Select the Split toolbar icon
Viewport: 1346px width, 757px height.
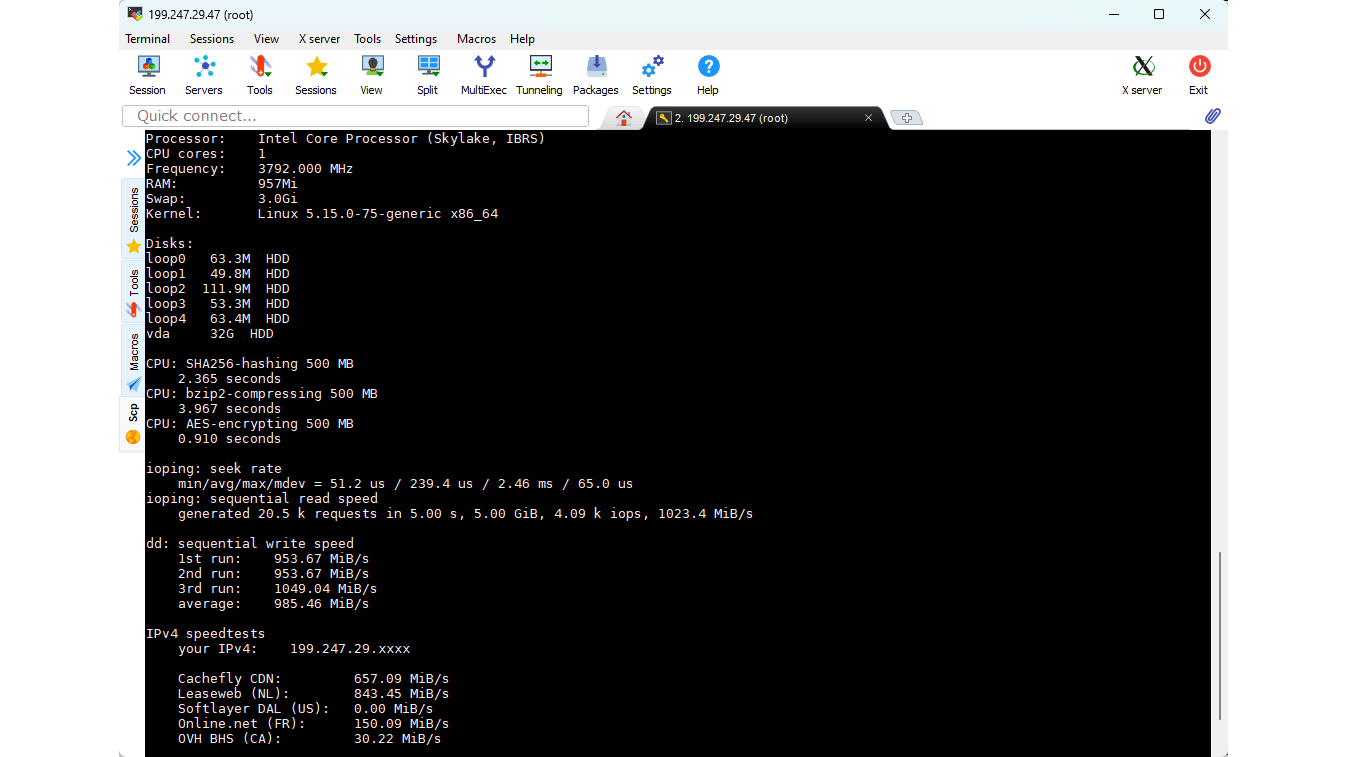tap(428, 75)
